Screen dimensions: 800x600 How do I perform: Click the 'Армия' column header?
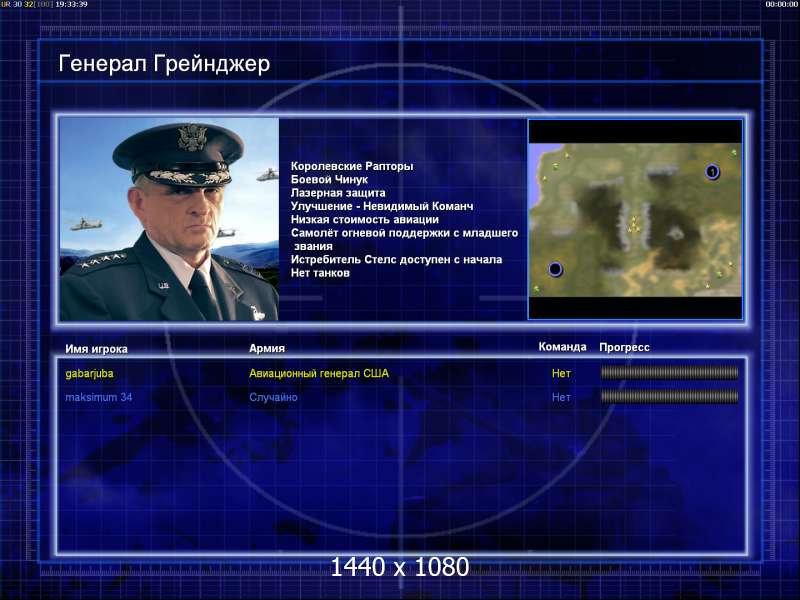click(267, 348)
